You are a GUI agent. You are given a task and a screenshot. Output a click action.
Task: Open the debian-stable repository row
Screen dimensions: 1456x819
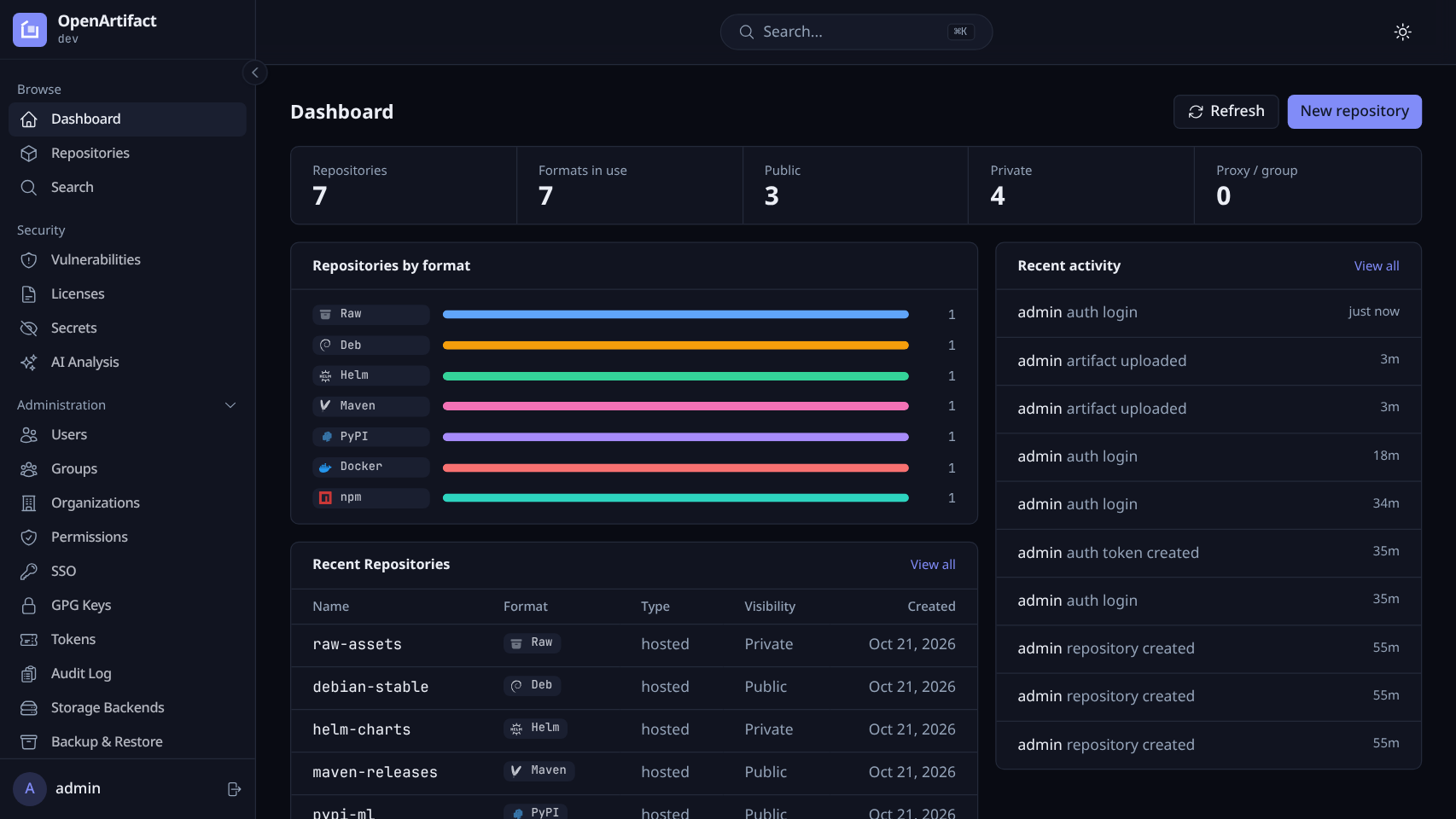(634, 688)
